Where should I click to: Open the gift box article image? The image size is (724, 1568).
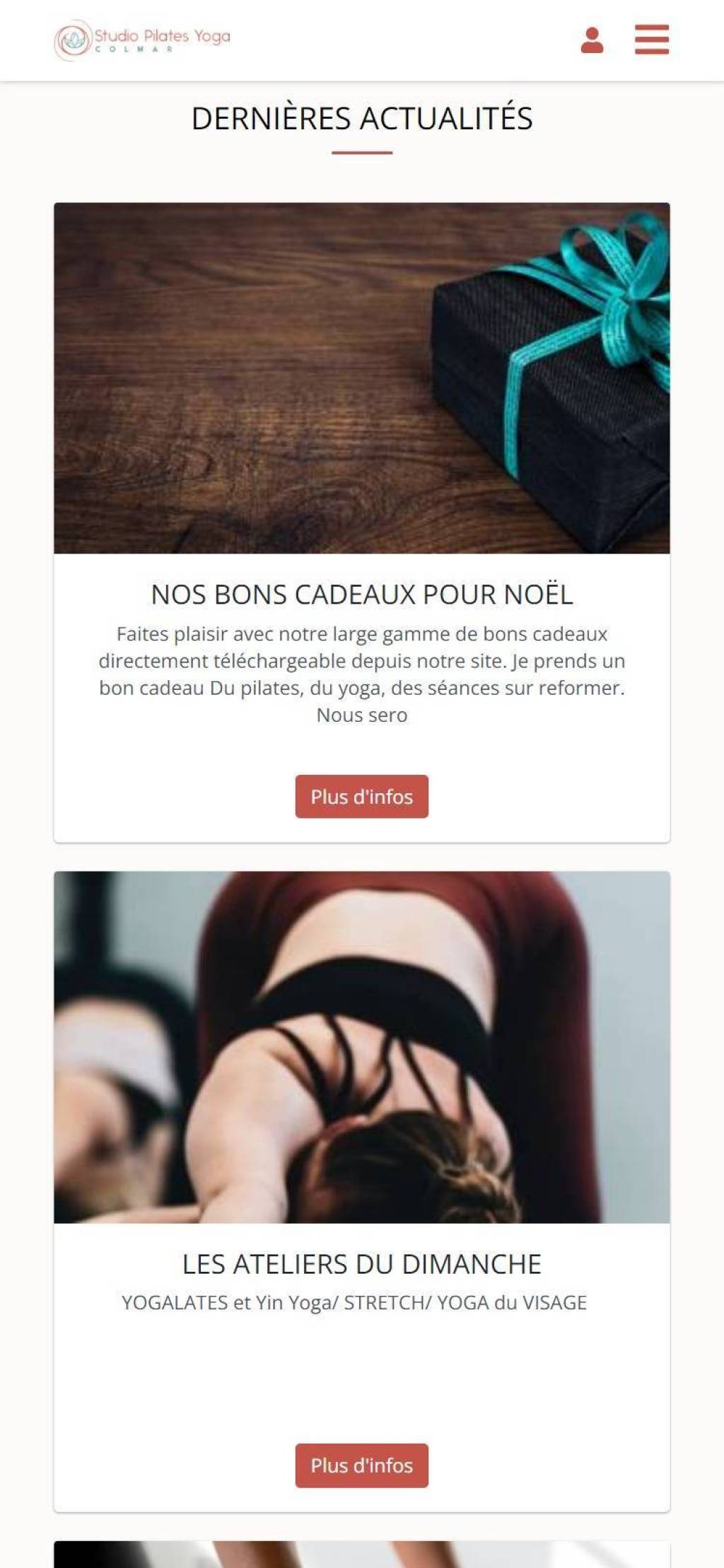tap(361, 378)
